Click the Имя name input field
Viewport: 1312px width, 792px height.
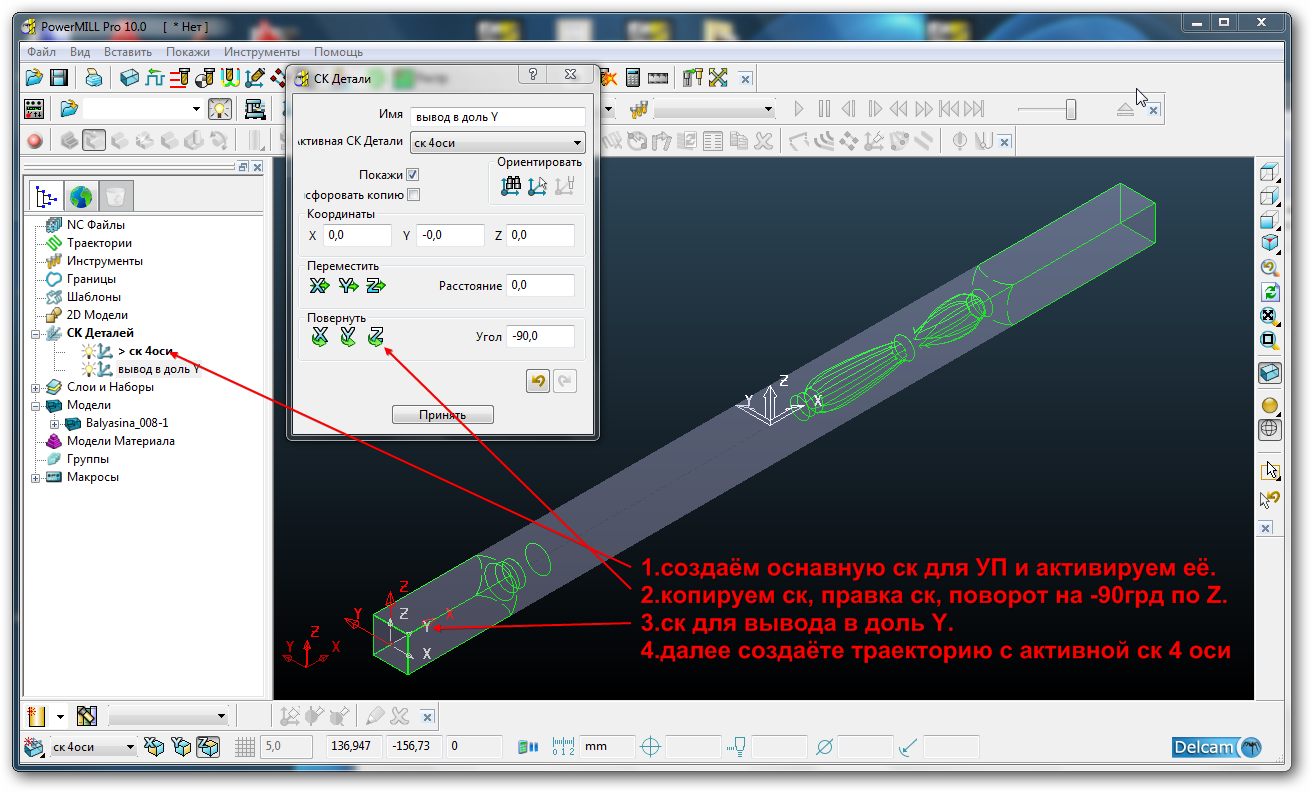[x=497, y=117]
